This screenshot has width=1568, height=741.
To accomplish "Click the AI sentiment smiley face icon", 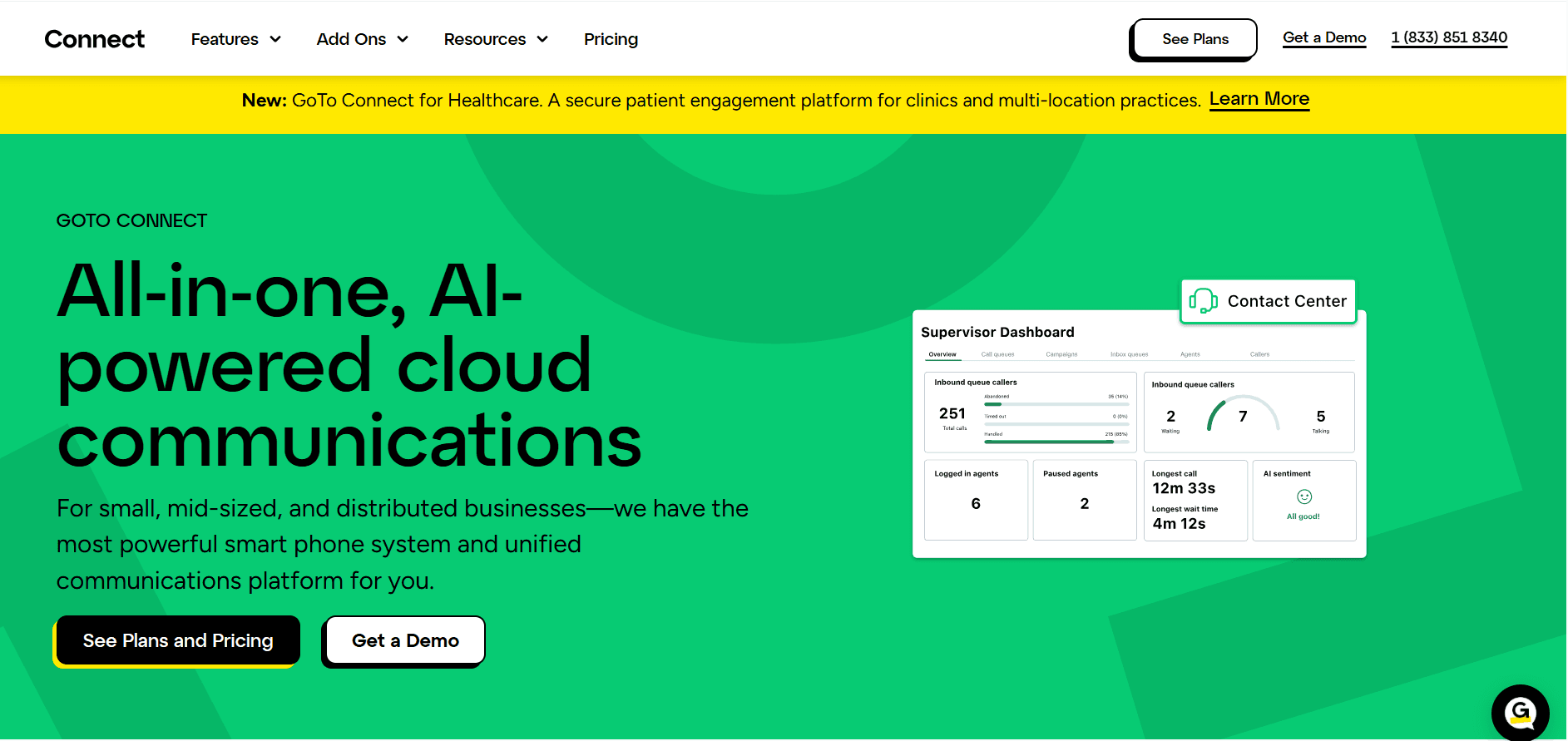I will tap(1304, 496).
